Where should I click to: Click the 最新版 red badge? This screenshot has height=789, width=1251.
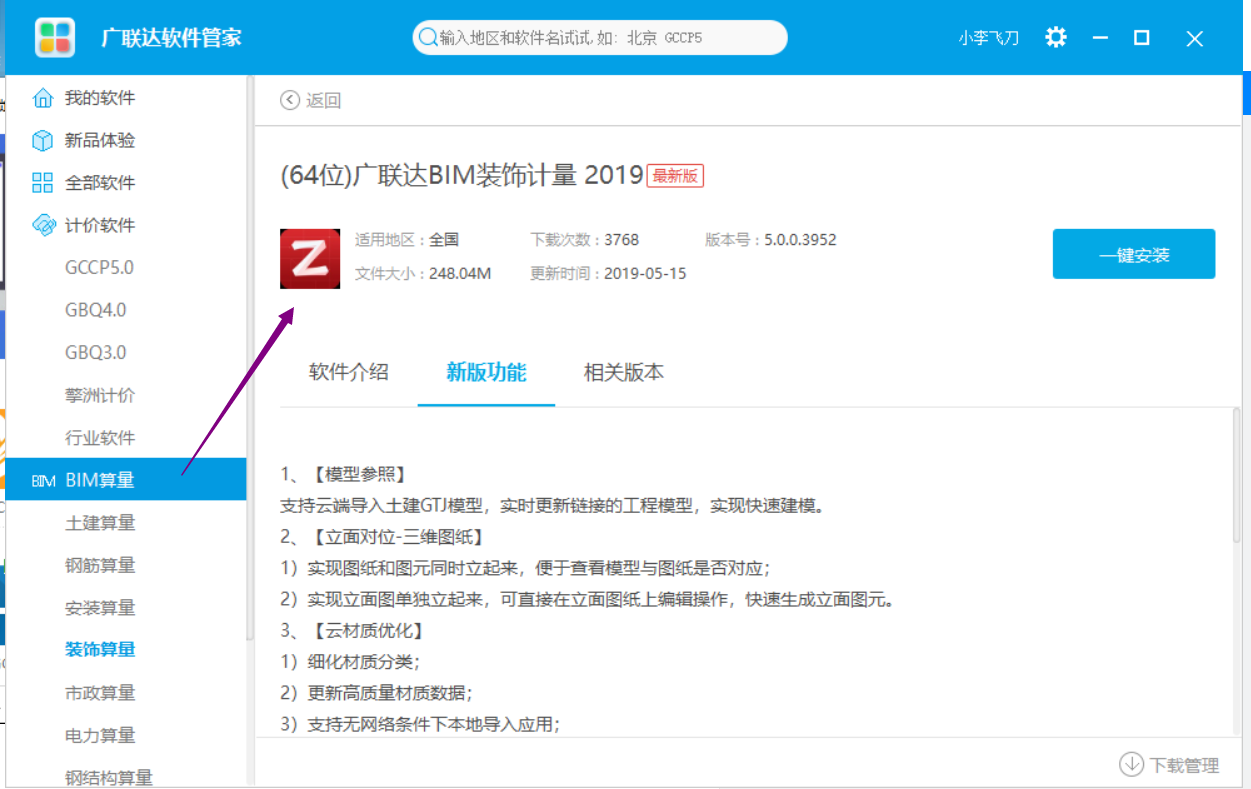click(676, 176)
